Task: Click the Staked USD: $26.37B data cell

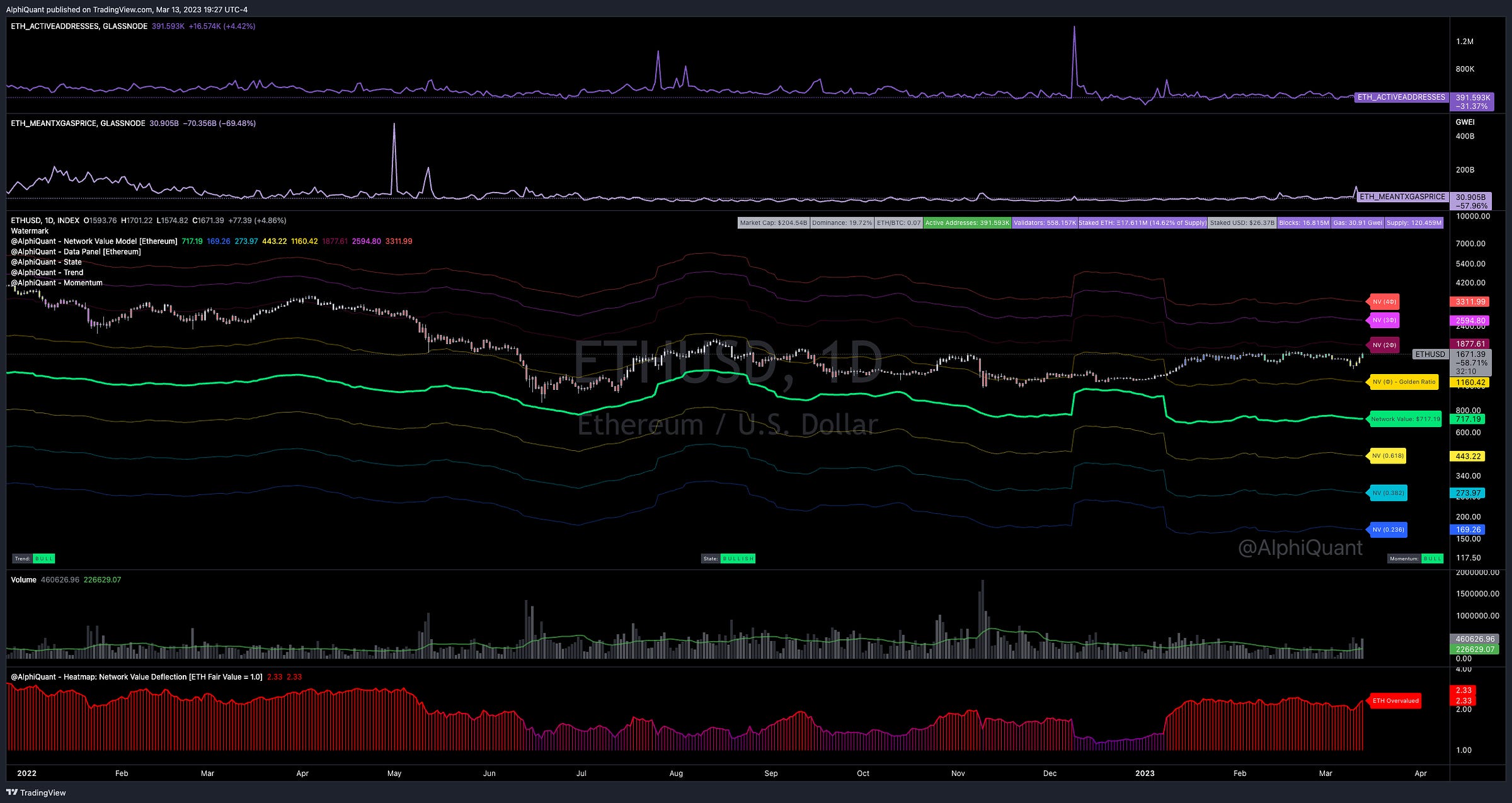Action: pos(1242,223)
